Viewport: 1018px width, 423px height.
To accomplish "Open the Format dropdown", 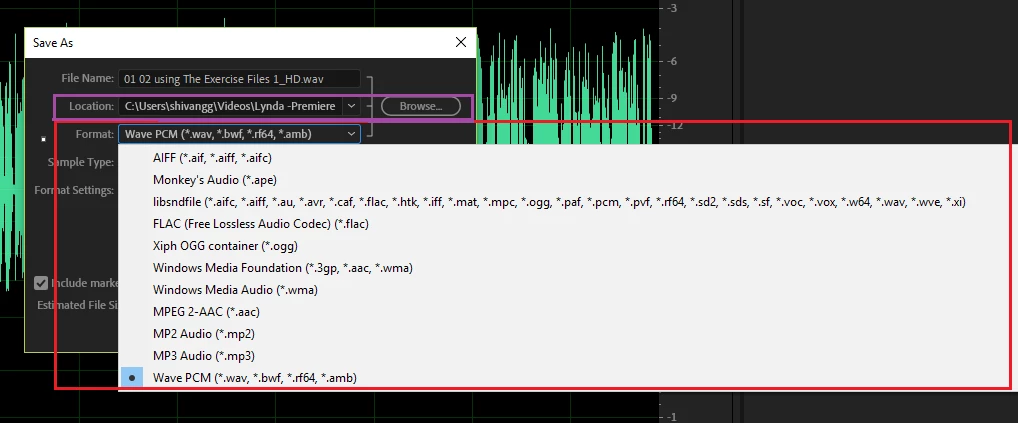I will pyautogui.click(x=239, y=134).
